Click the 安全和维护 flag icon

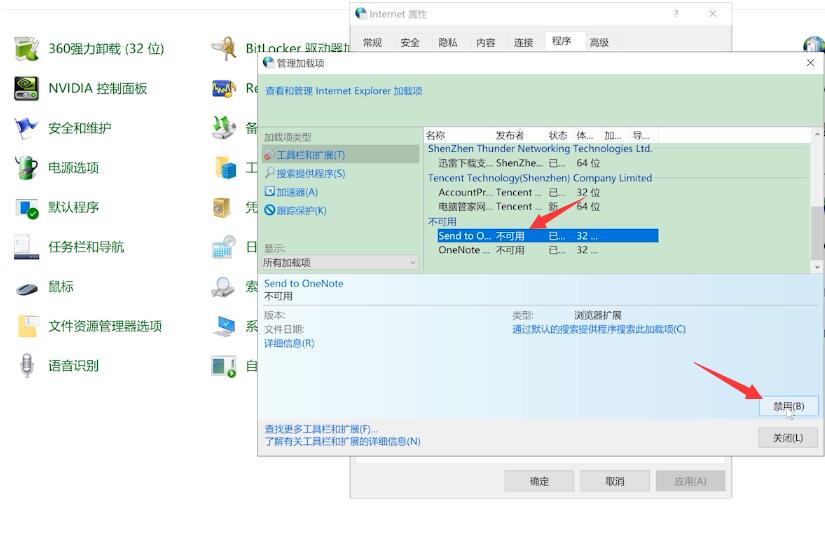pos(26,128)
